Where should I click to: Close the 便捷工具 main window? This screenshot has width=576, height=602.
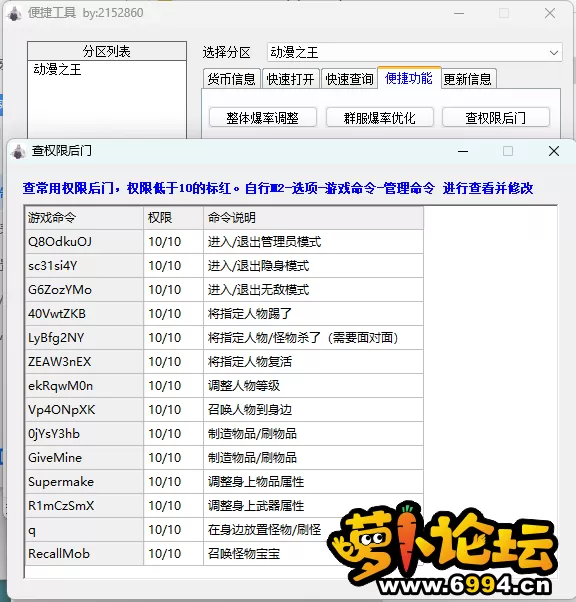550,13
